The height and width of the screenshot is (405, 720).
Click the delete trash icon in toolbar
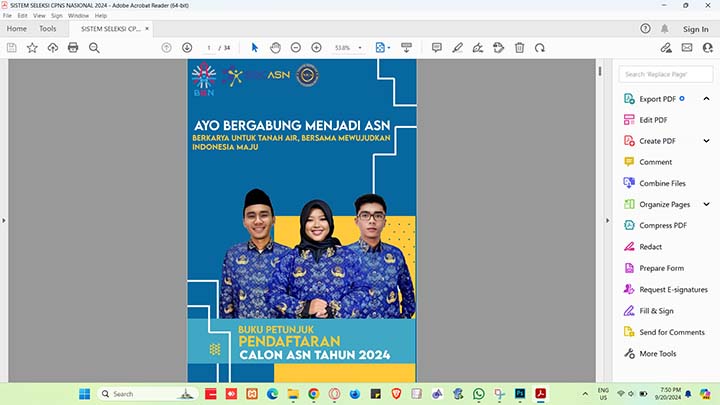point(519,47)
